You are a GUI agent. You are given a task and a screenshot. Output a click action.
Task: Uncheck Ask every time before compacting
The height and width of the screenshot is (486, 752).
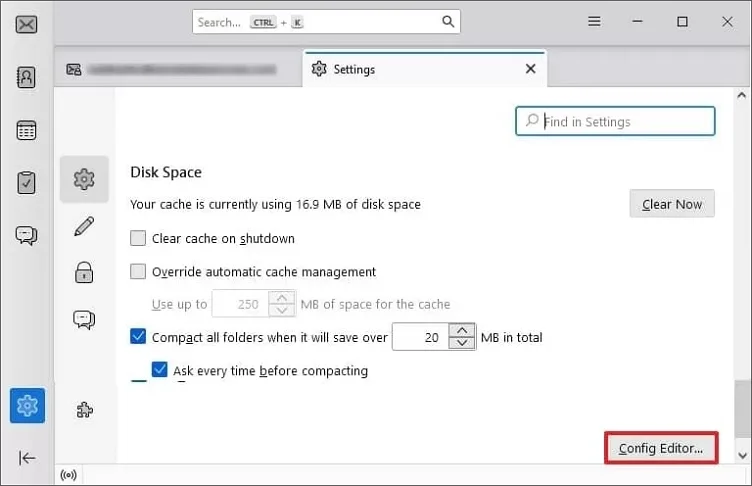tap(160, 369)
